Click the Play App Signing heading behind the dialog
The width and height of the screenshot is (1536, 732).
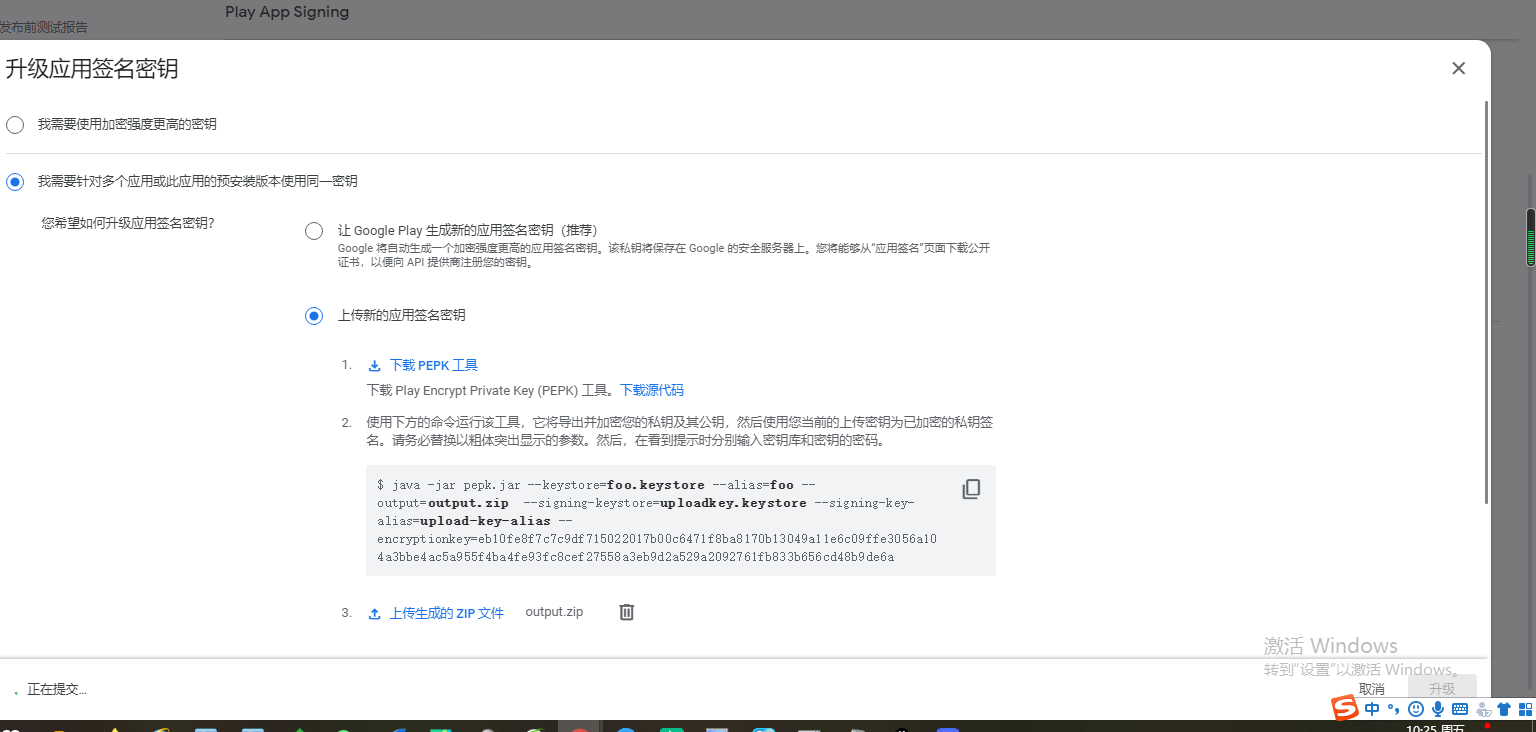pyautogui.click(x=287, y=12)
